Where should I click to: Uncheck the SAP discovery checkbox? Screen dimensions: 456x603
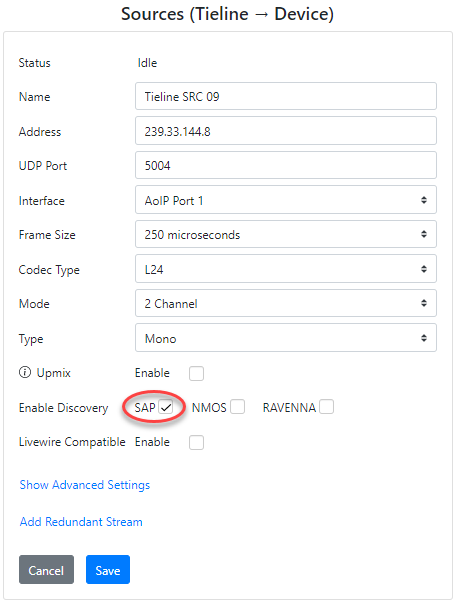pos(166,407)
